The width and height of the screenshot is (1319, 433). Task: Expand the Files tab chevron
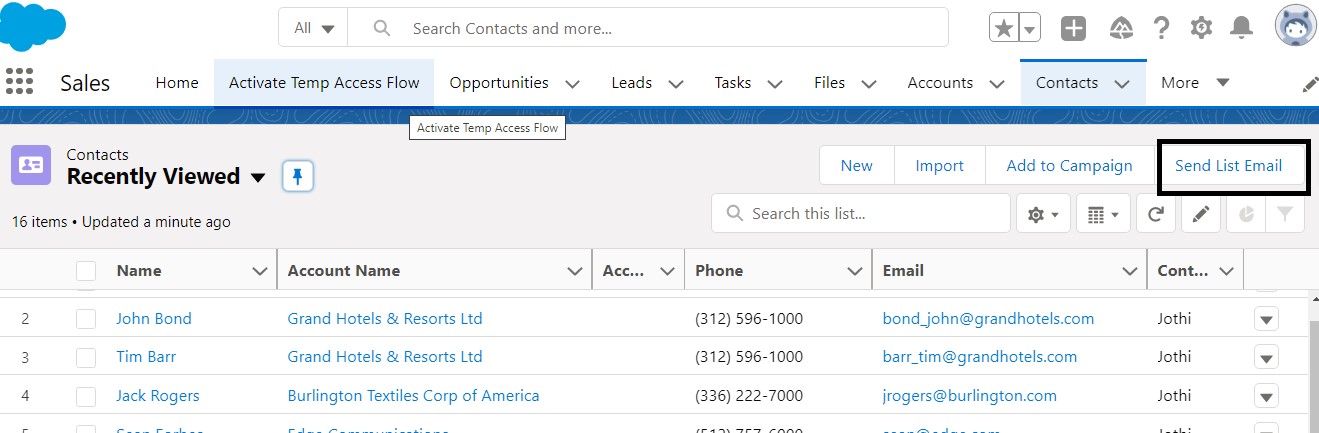pos(869,84)
